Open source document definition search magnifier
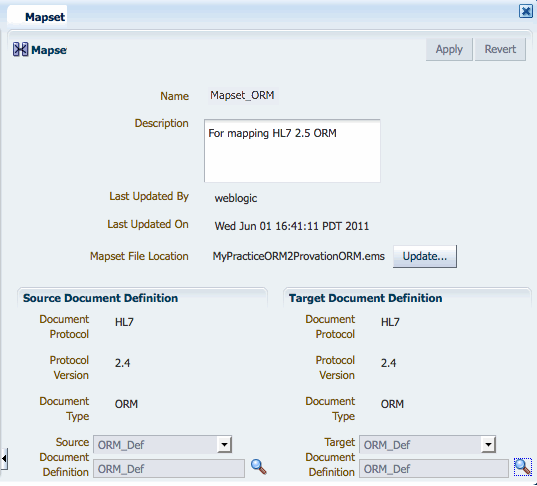537x486 pixels. (x=259, y=467)
